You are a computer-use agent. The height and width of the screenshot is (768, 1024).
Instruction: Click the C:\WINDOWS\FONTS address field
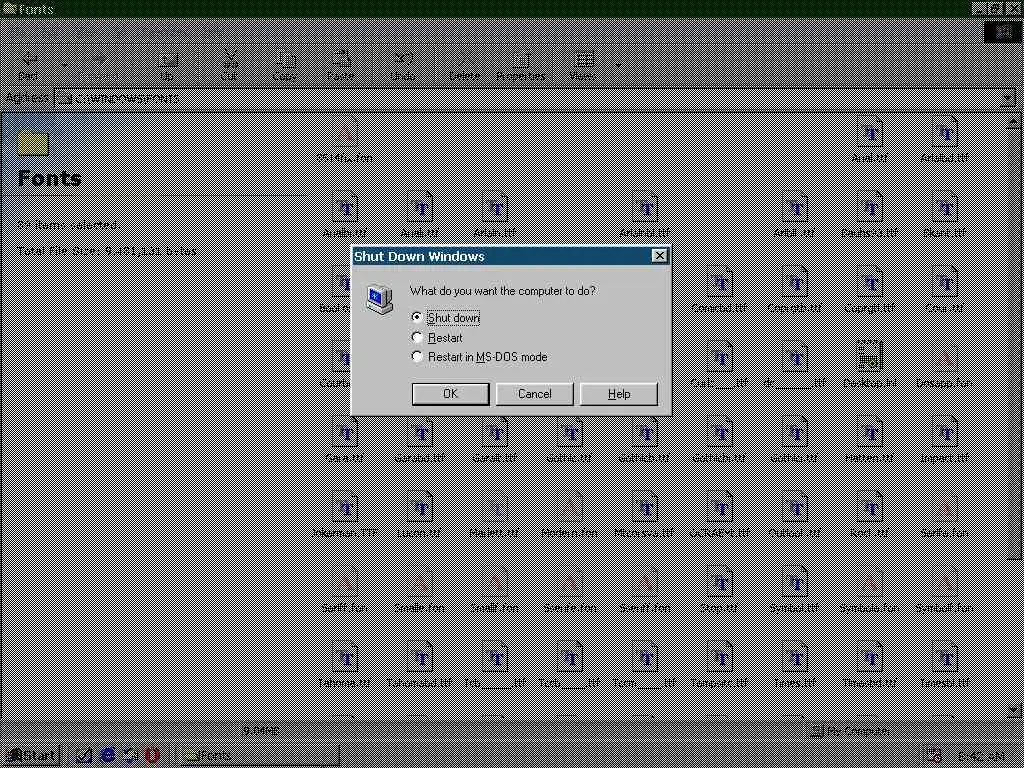click(528, 99)
